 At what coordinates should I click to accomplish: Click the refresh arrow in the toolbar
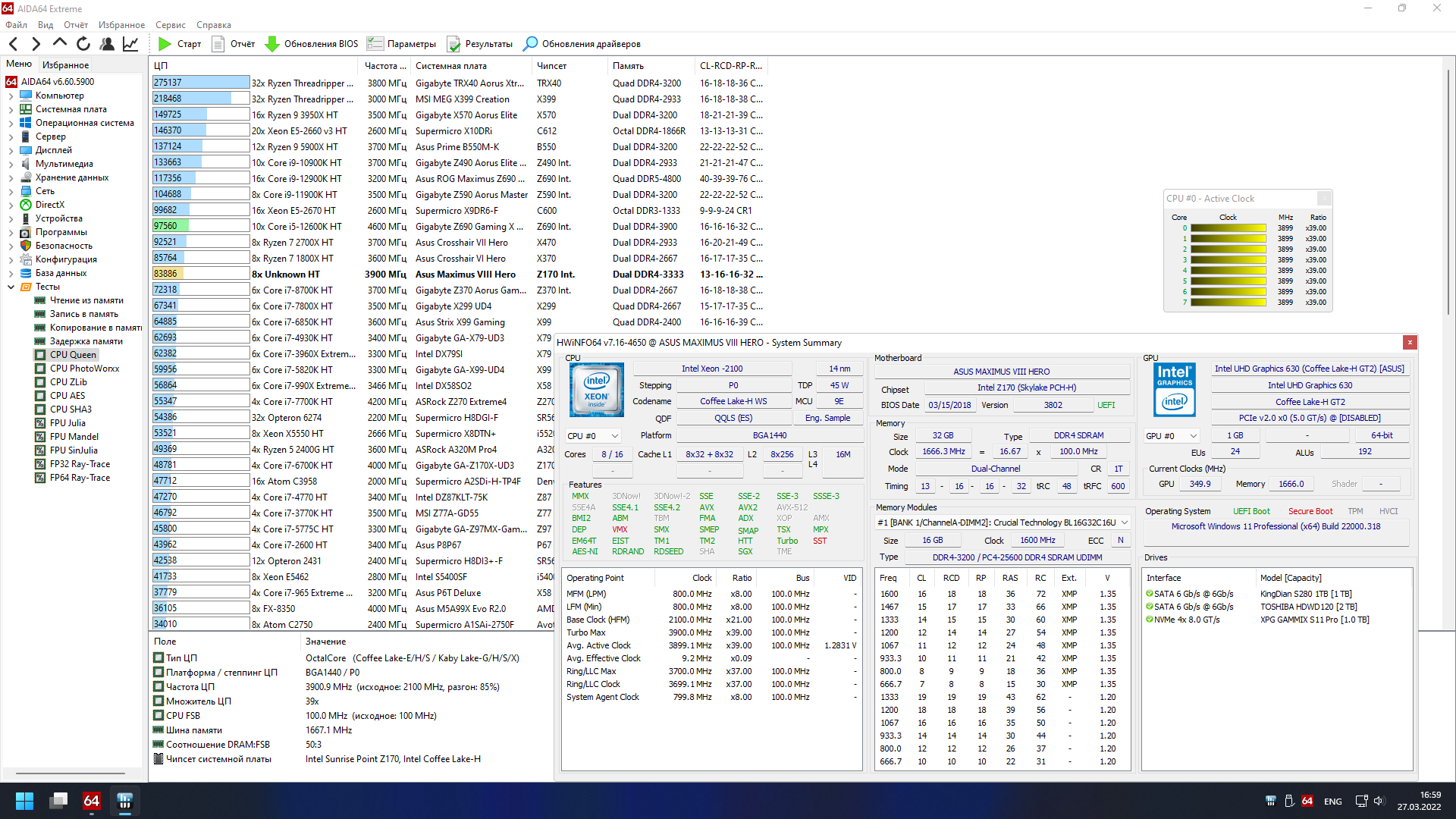coord(83,44)
